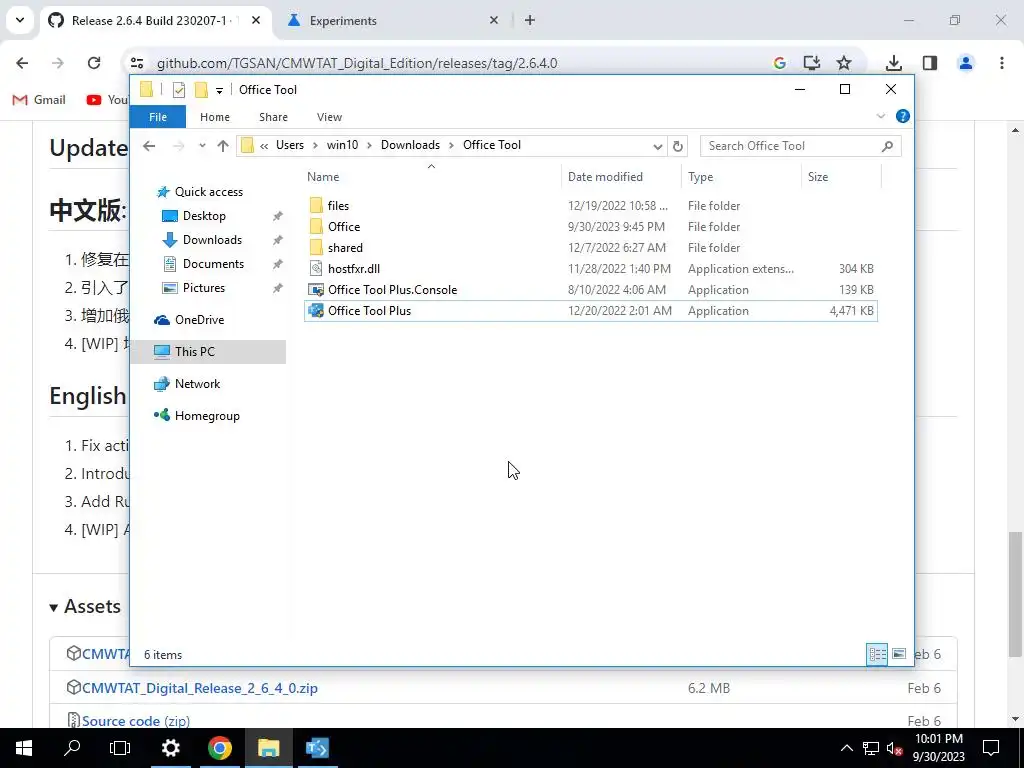
Task: Select Quick access in navigation pane
Action: pos(208,191)
